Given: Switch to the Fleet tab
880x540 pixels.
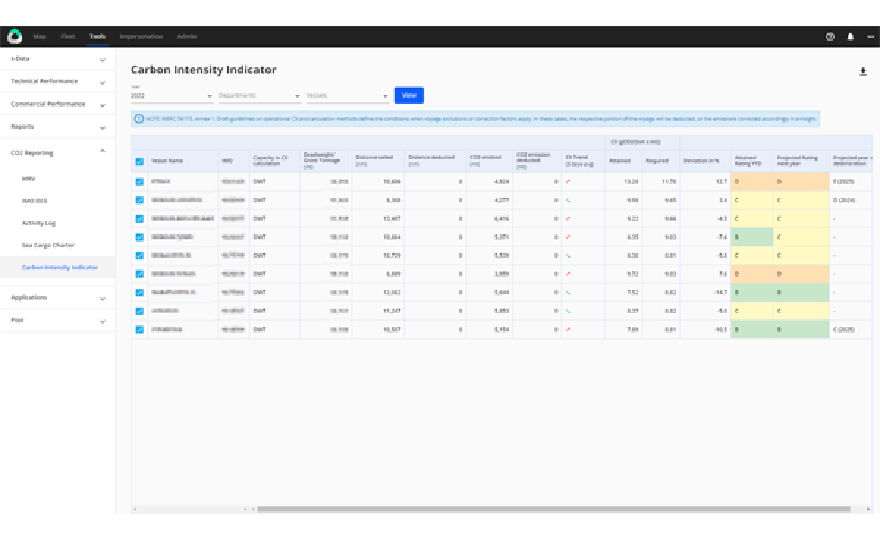Looking at the screenshot, I should point(68,37).
